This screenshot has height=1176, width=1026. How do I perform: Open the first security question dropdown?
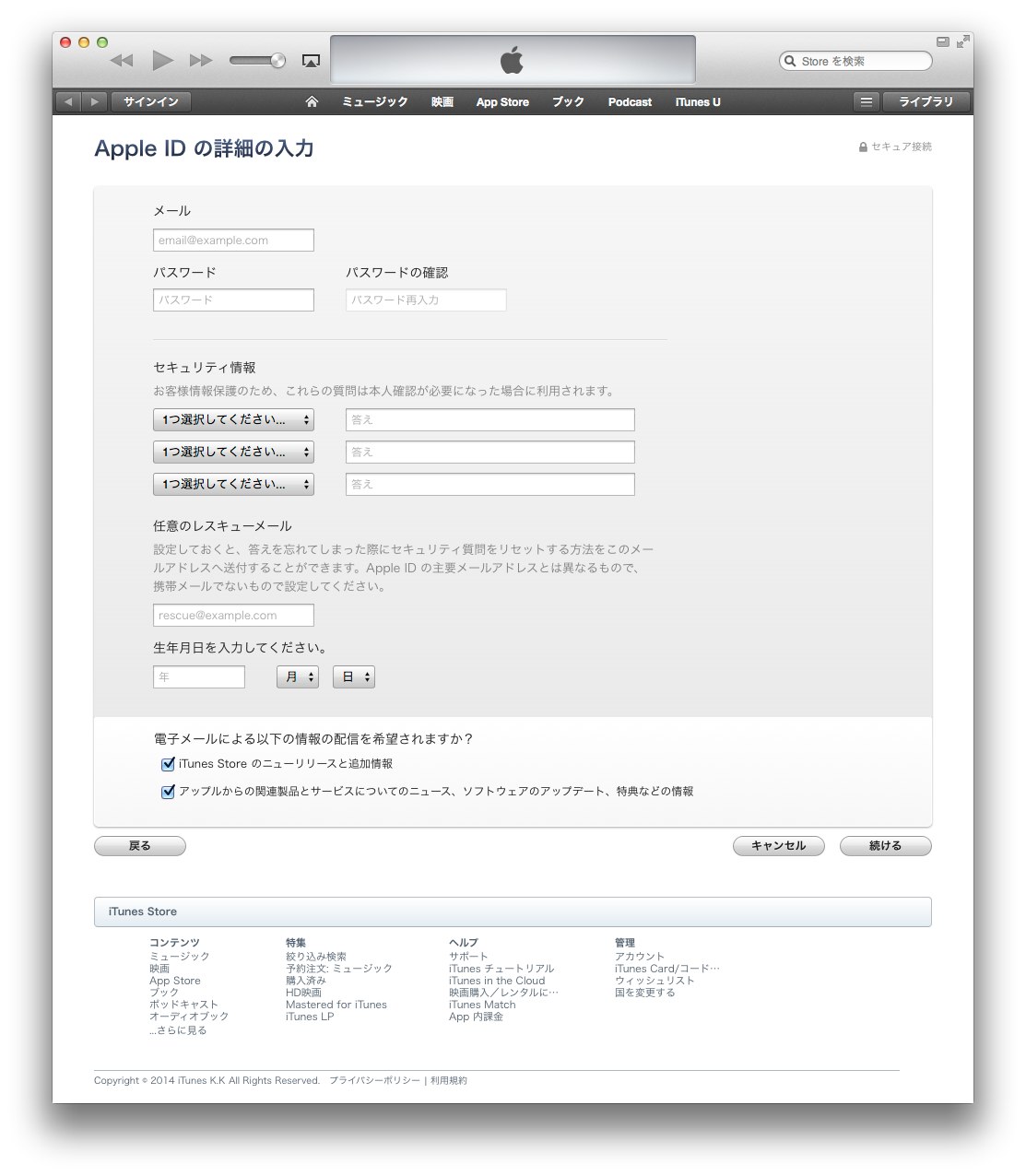coord(233,419)
